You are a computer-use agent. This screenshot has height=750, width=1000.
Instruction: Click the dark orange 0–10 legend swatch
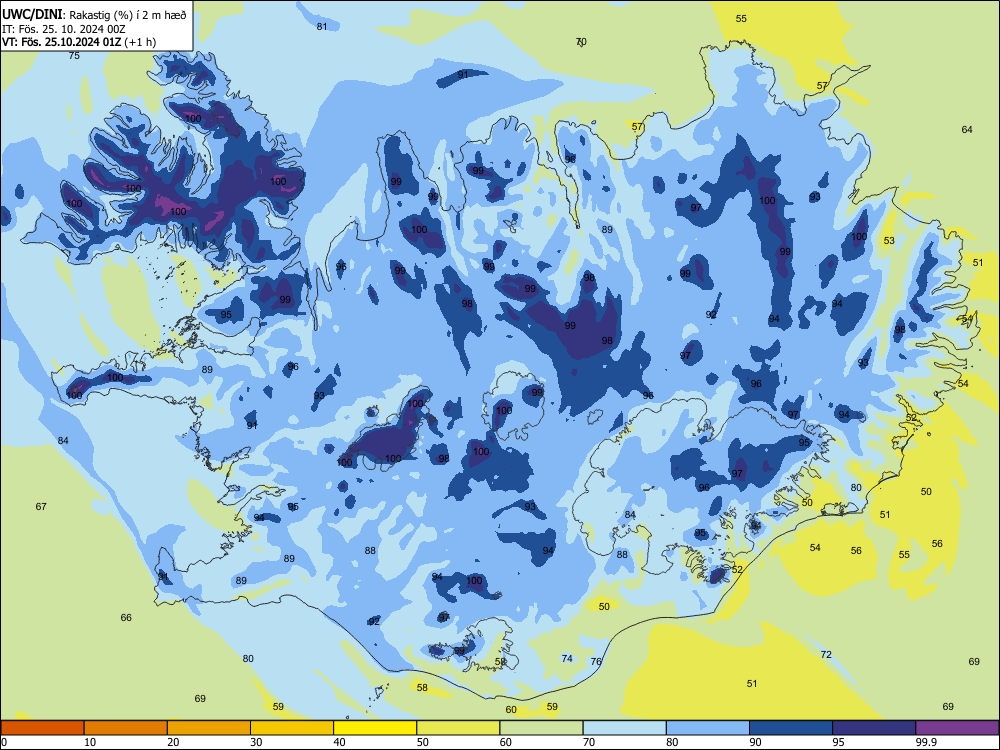tap(42, 728)
